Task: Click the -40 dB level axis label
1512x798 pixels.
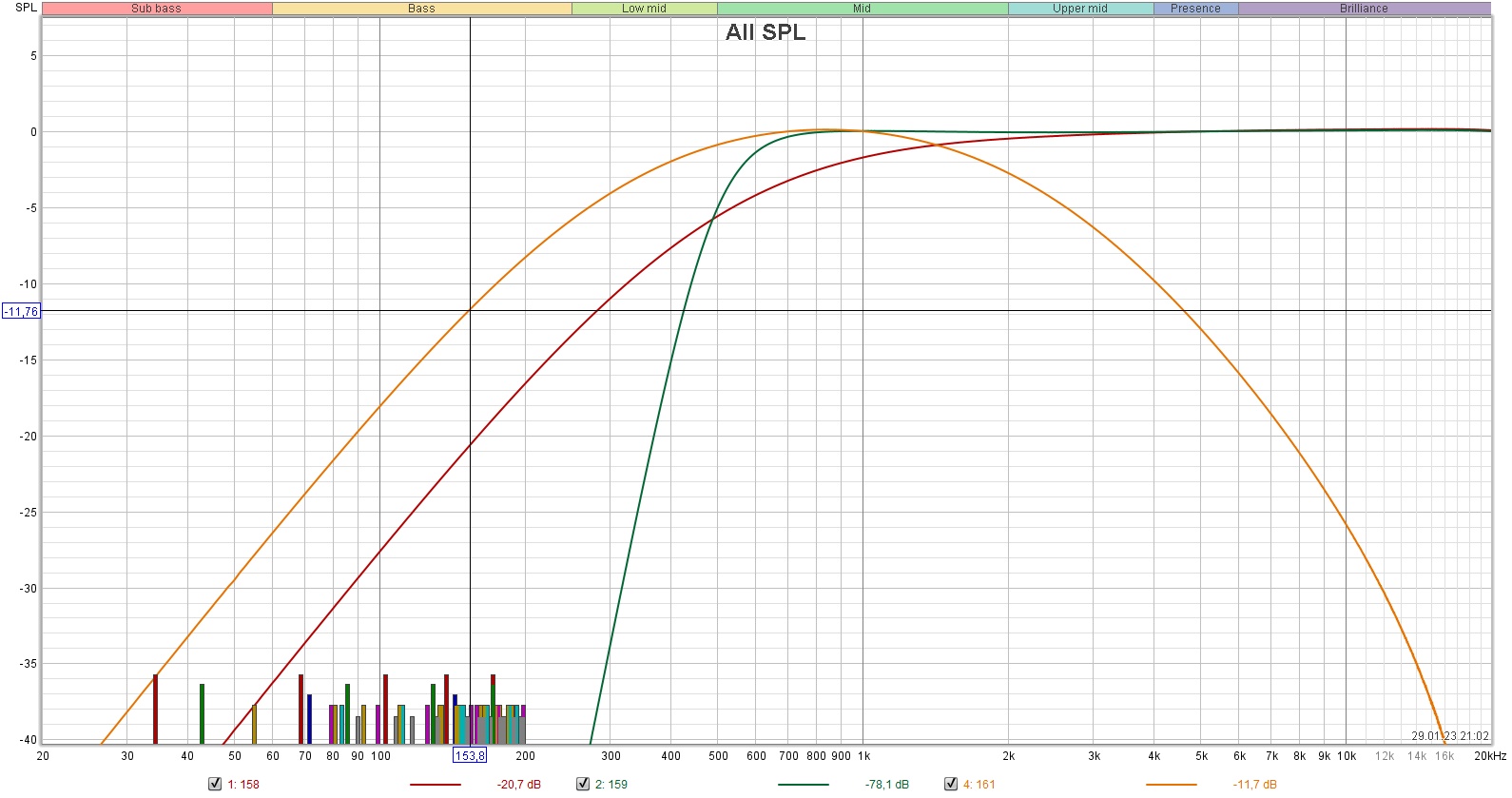Action: [x=29, y=740]
